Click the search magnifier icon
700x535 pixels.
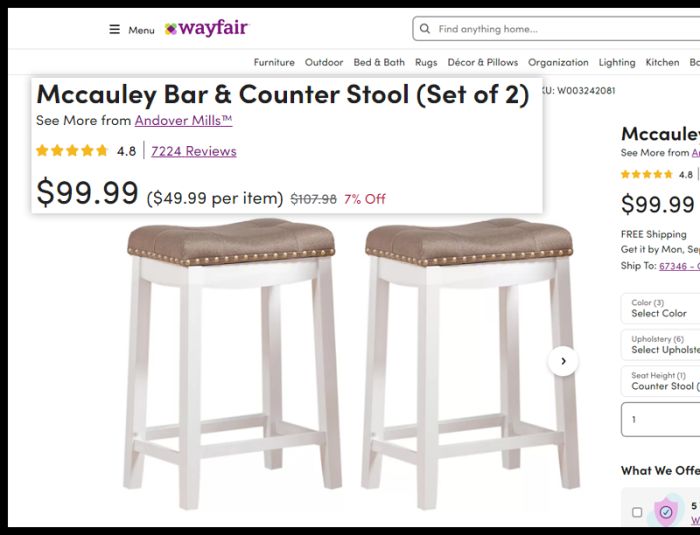click(x=425, y=29)
